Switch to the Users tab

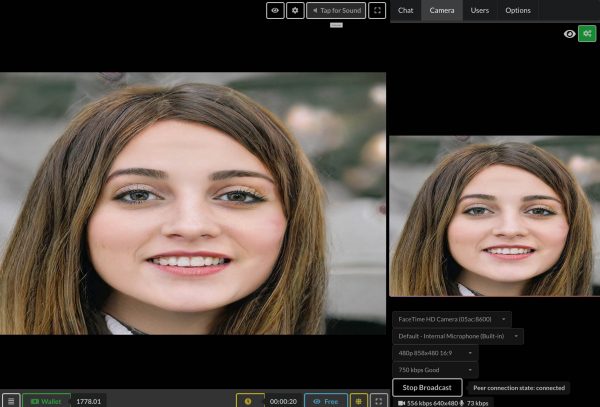[x=480, y=10]
